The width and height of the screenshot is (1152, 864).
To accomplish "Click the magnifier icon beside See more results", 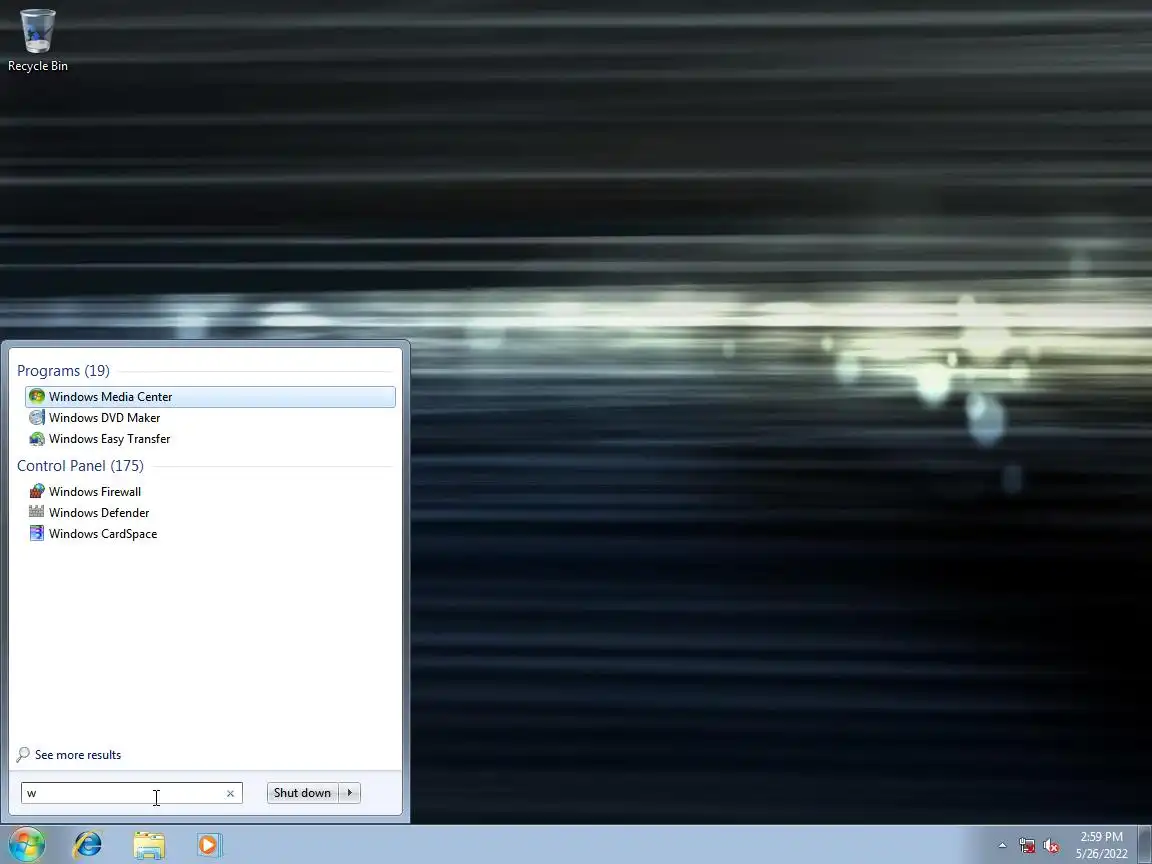I will click(x=24, y=755).
